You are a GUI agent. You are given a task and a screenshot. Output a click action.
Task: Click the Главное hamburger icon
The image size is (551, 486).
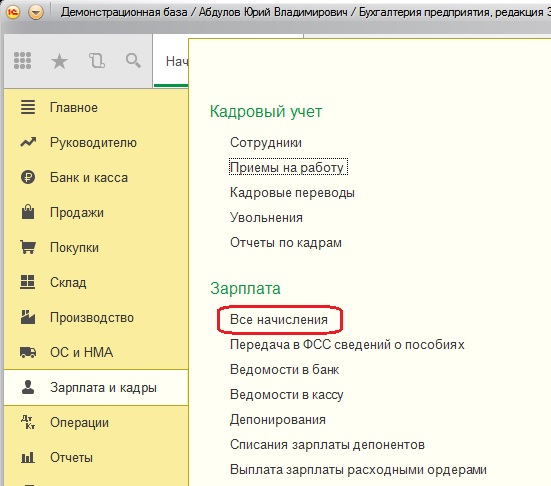pos(28,107)
